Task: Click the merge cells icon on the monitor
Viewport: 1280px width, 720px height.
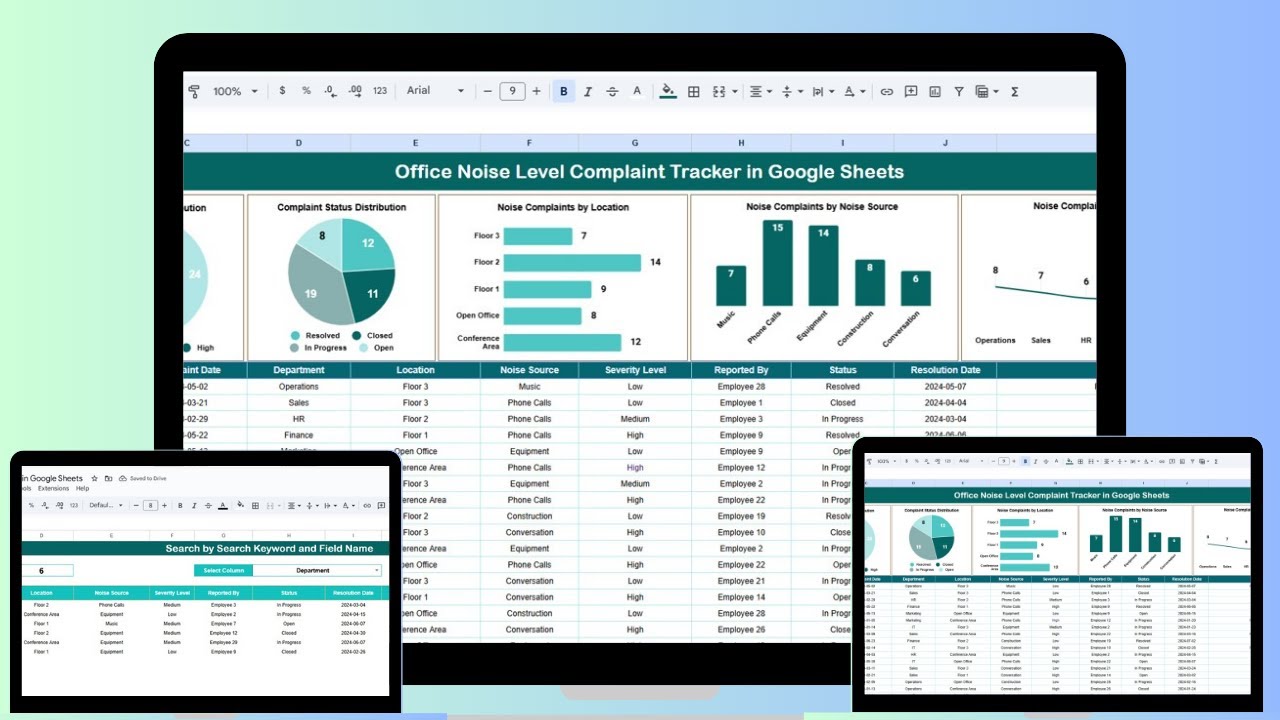Action: point(719,91)
